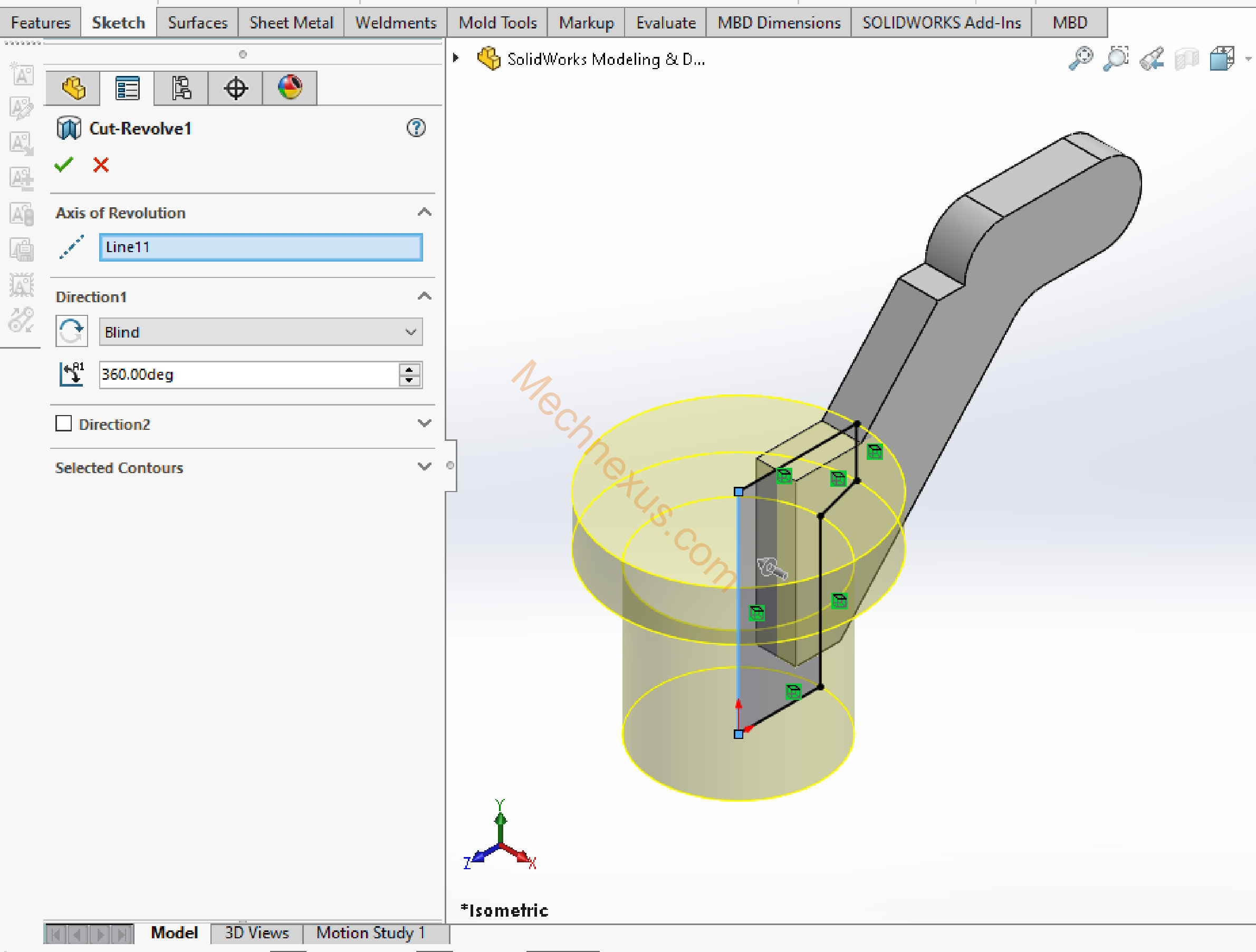The height and width of the screenshot is (952, 1256).
Task: Open the DisplayManager color ball tab
Action: 290,89
